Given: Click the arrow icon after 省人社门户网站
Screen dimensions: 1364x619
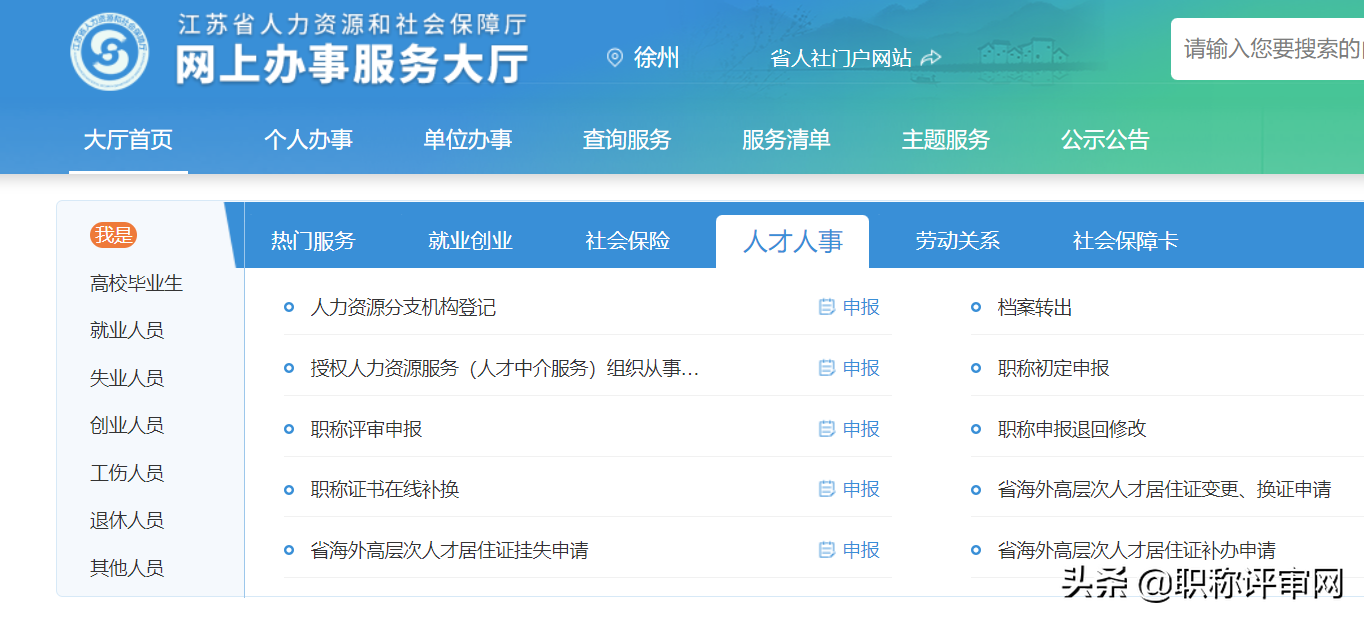Looking at the screenshot, I should [x=931, y=57].
